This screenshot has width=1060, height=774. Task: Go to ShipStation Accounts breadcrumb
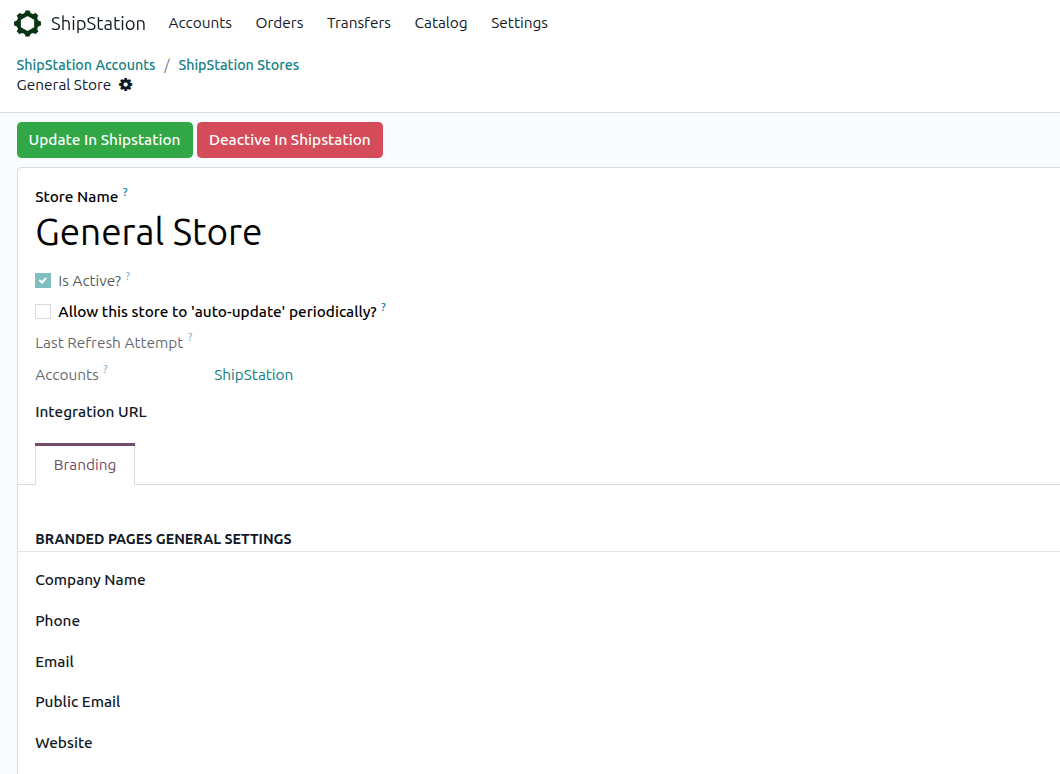(86, 65)
